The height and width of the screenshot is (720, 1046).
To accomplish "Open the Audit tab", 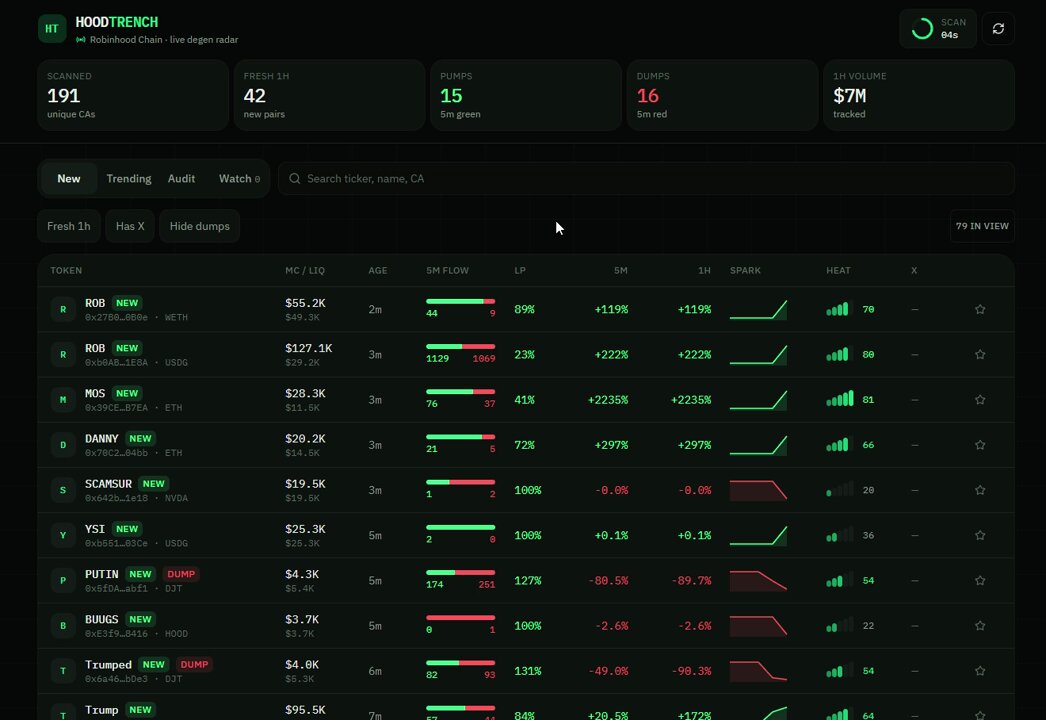I will pos(181,179).
